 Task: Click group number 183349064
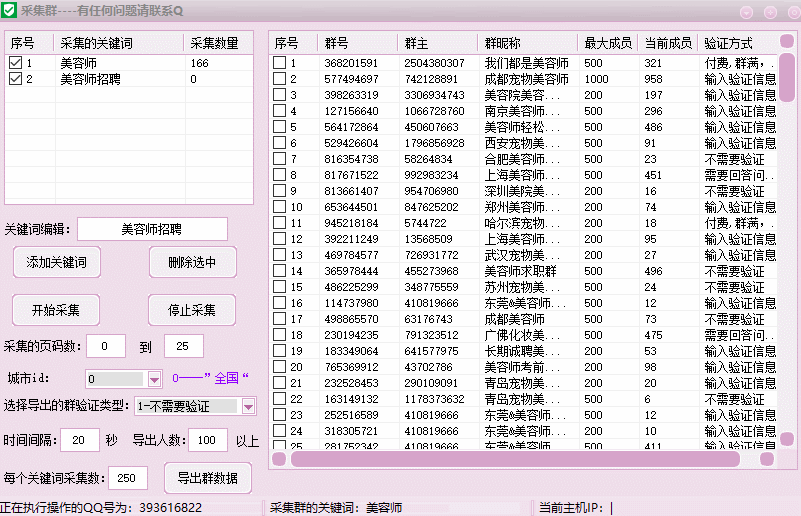tap(351, 351)
